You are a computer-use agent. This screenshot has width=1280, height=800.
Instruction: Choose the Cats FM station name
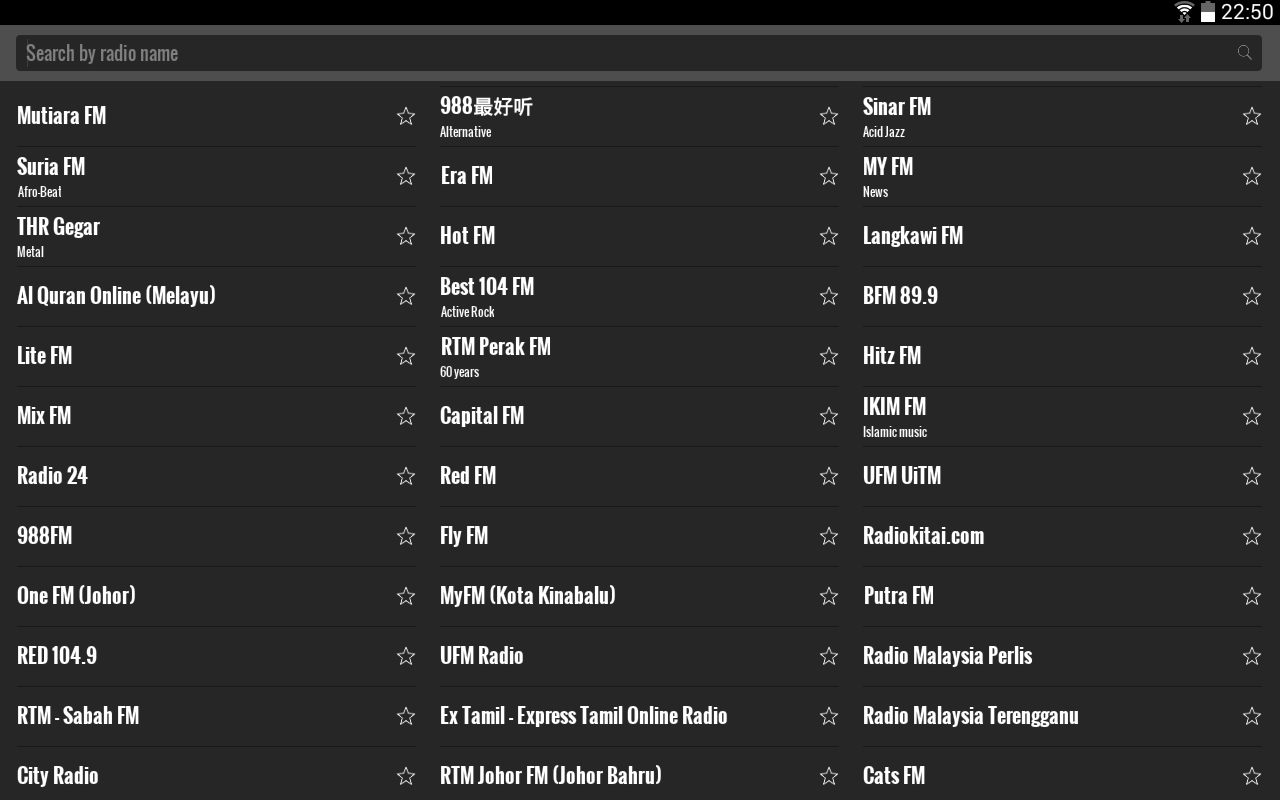click(x=894, y=776)
